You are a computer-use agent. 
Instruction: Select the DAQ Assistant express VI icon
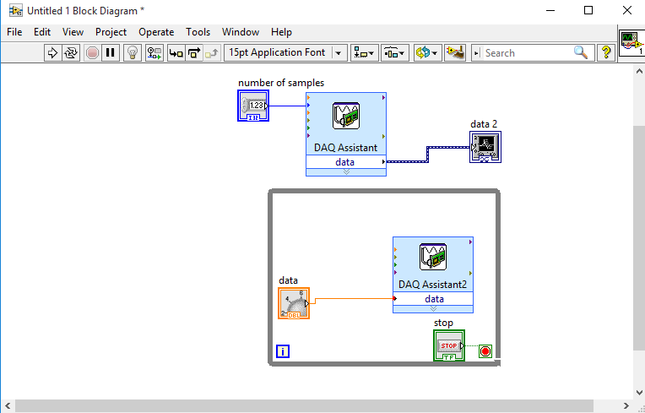coord(346,116)
